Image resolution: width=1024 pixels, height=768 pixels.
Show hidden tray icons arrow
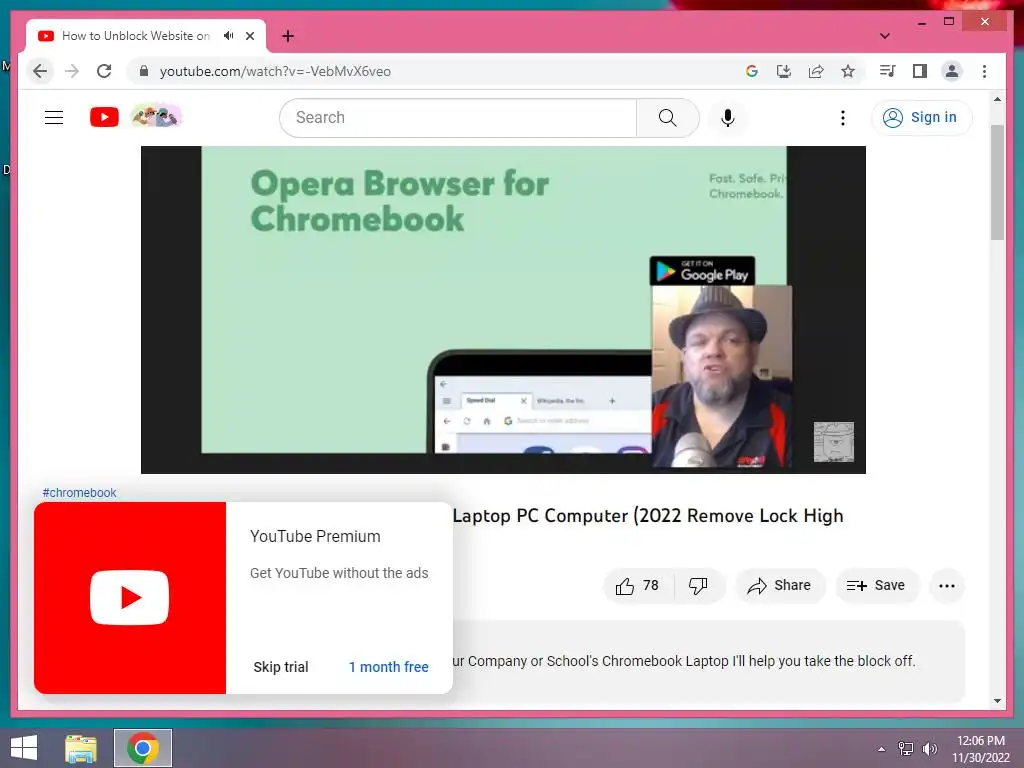[882, 749]
